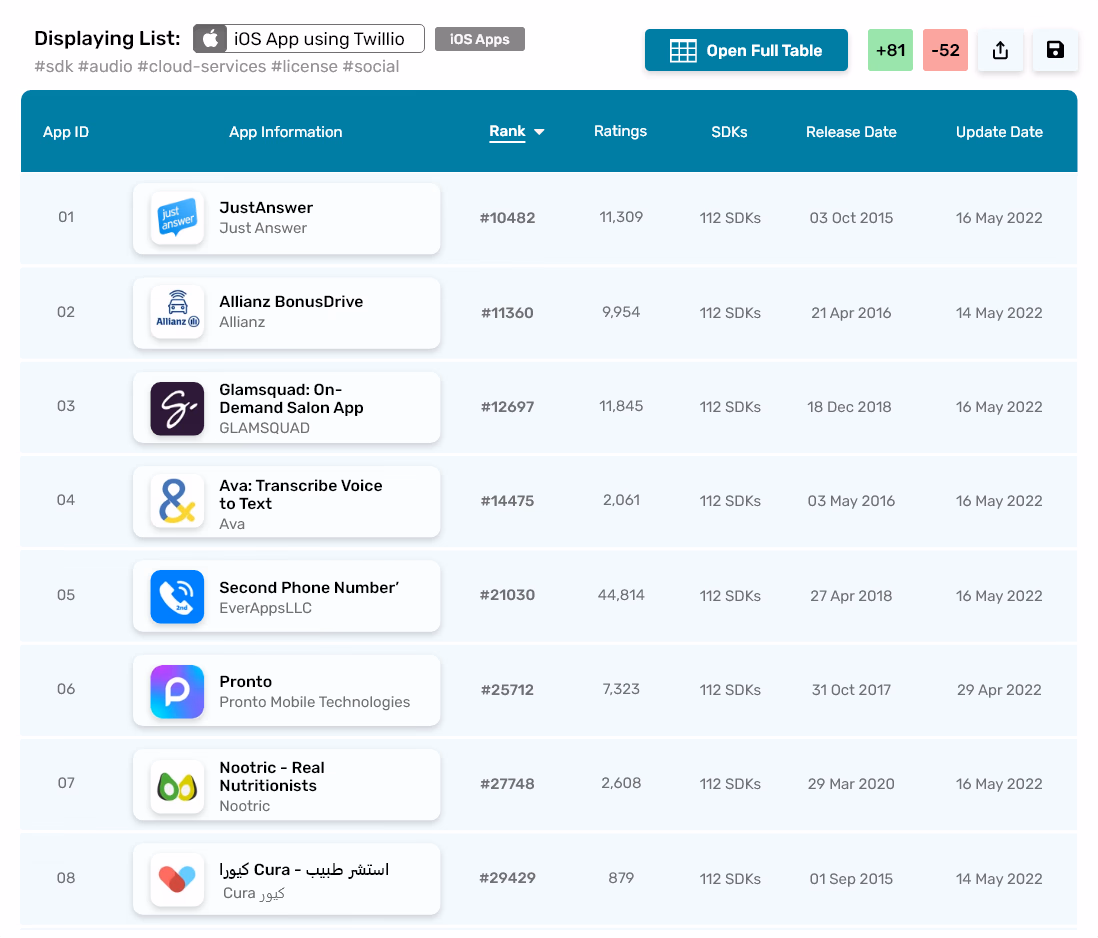Image resolution: width=1098 pixels, height=938 pixels.
Task: Click the save floppy disk icon
Action: (1055, 50)
